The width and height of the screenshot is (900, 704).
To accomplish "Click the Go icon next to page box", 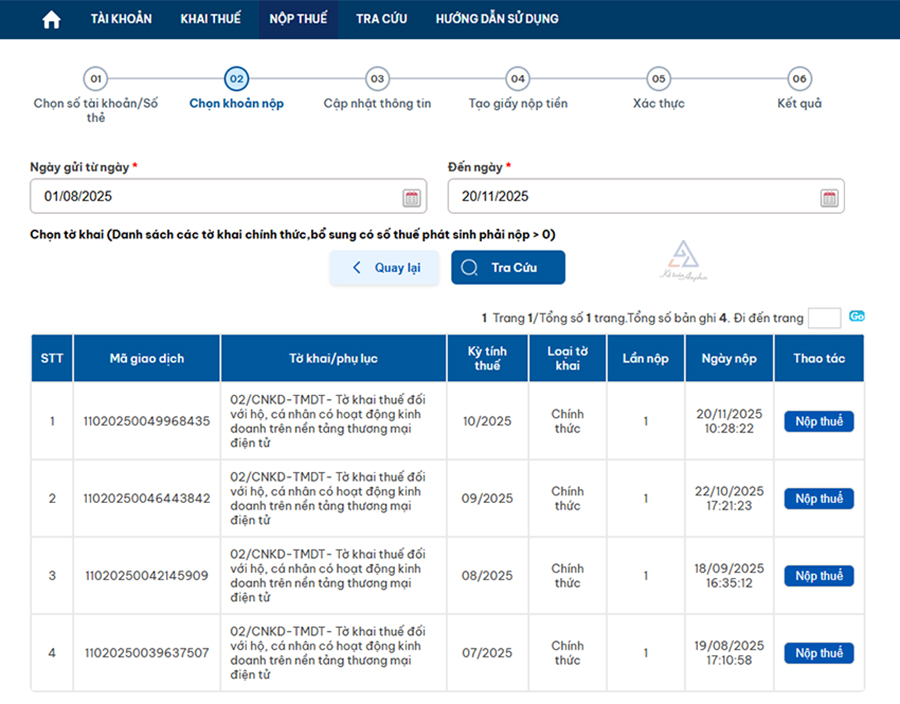I will (856, 317).
